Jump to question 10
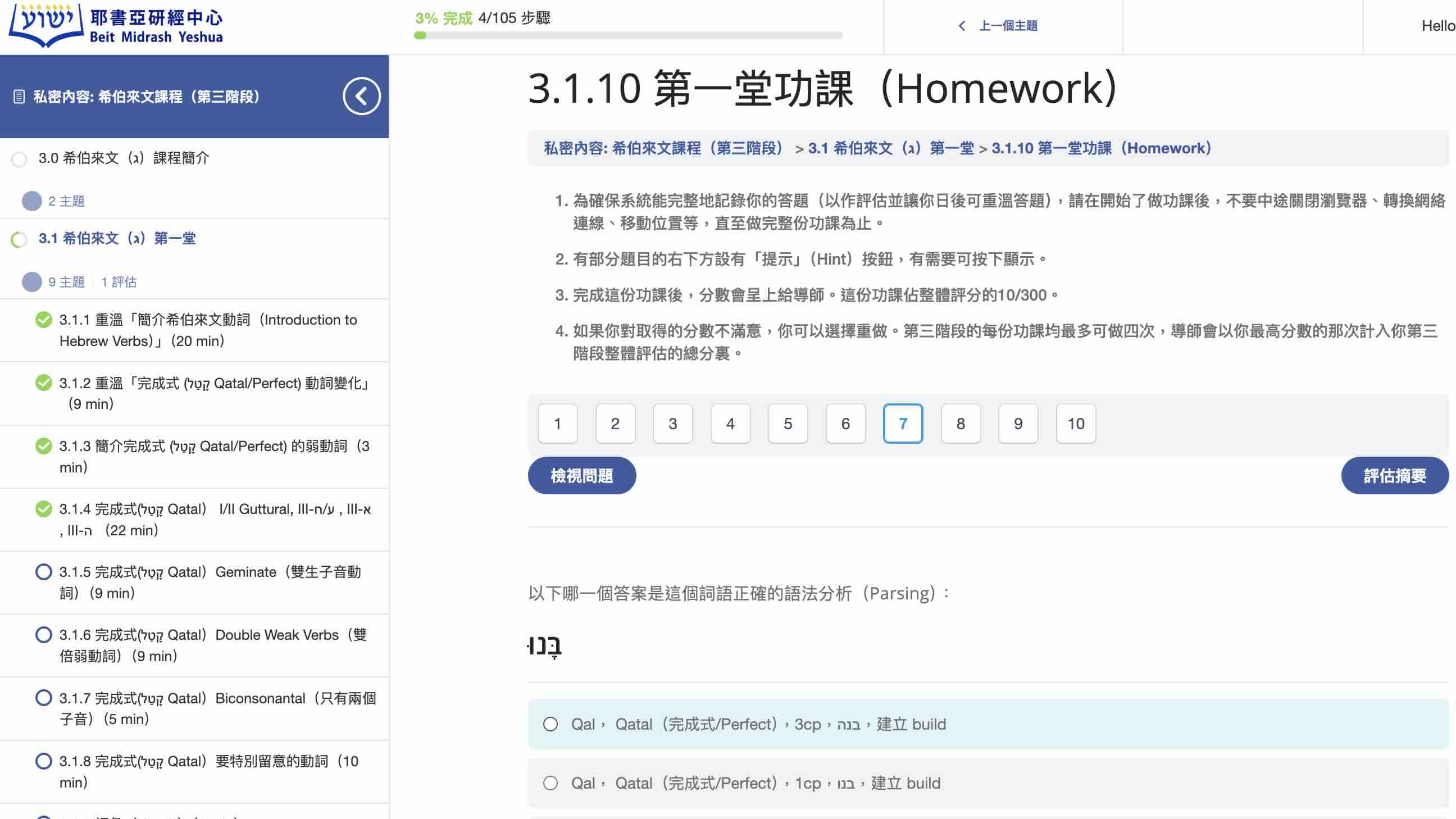Image resolution: width=1456 pixels, height=819 pixels. point(1076,424)
